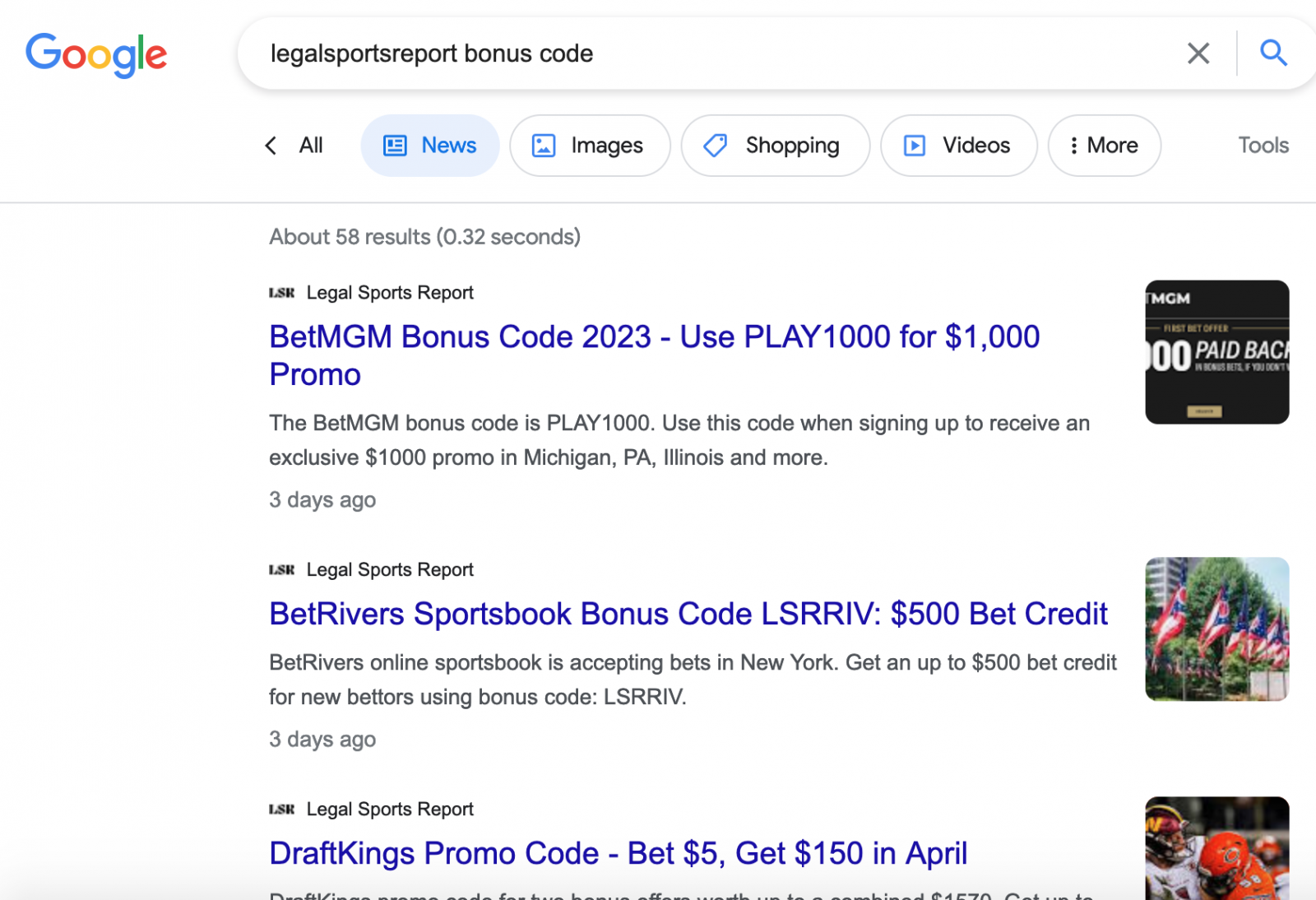Click the football players thumbnail for DraftKings
Viewport: 1316px width, 900px height.
pyautogui.click(x=1216, y=847)
